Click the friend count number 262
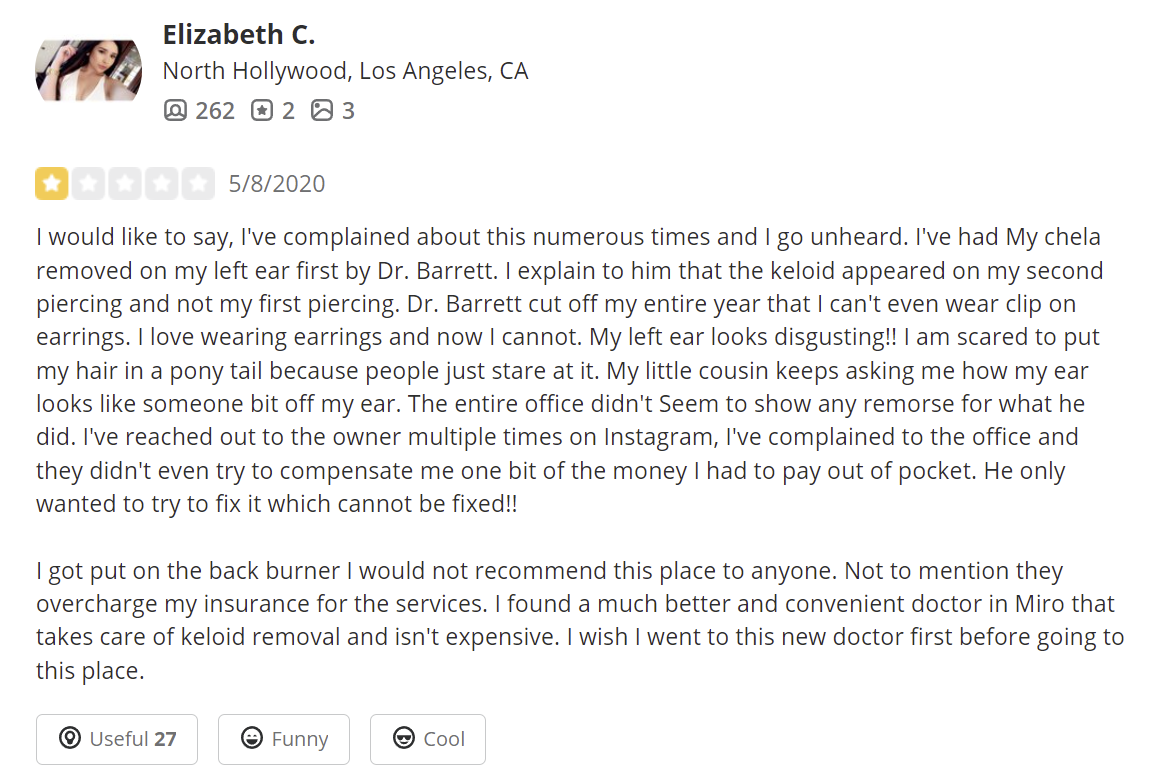Viewport: 1165px width, 780px height. coord(215,111)
